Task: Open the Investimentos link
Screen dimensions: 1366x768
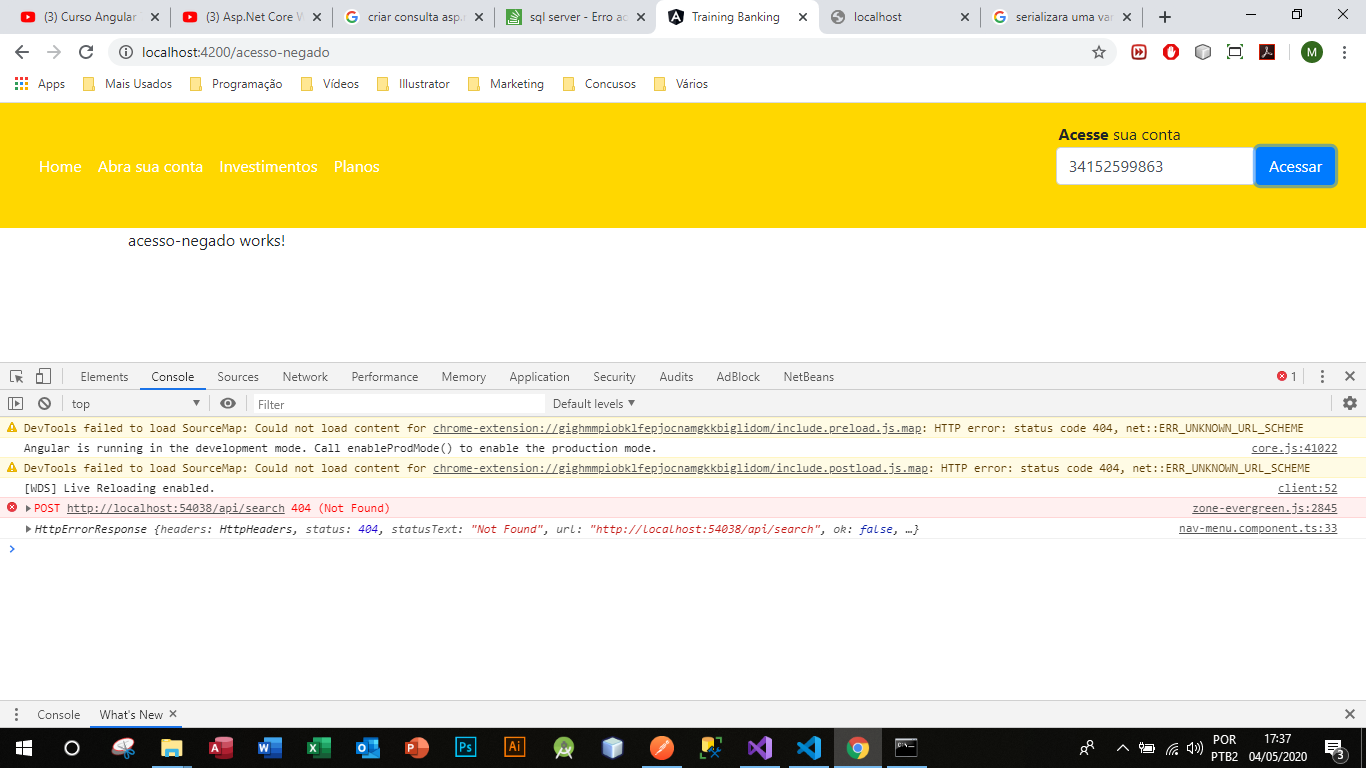Action: point(268,166)
